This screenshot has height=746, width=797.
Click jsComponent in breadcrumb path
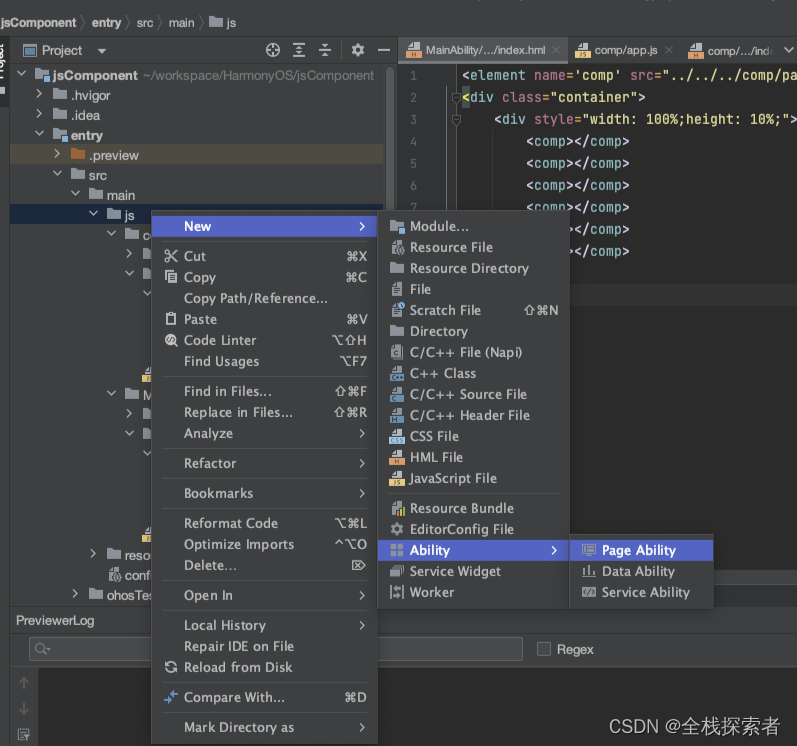[38, 23]
